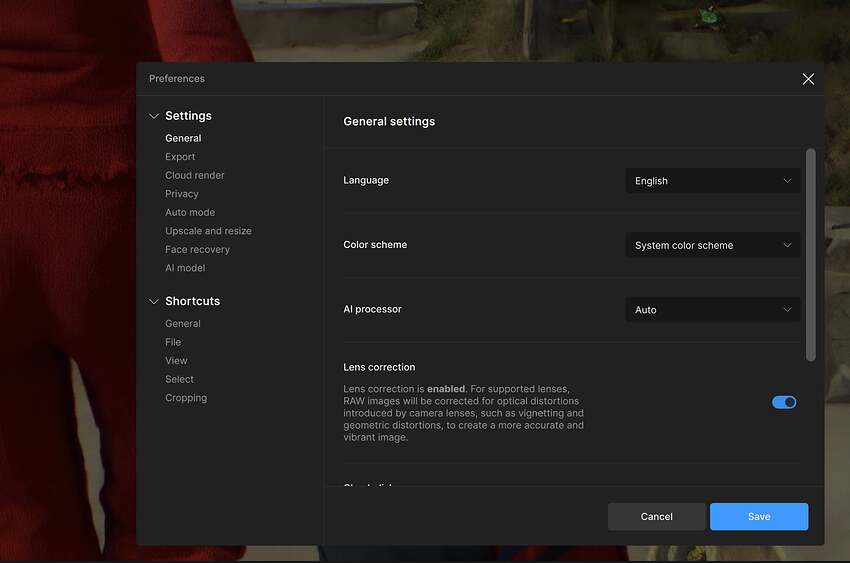The height and width of the screenshot is (563, 850).
Task: Click the blue Save button
Action: point(758,516)
